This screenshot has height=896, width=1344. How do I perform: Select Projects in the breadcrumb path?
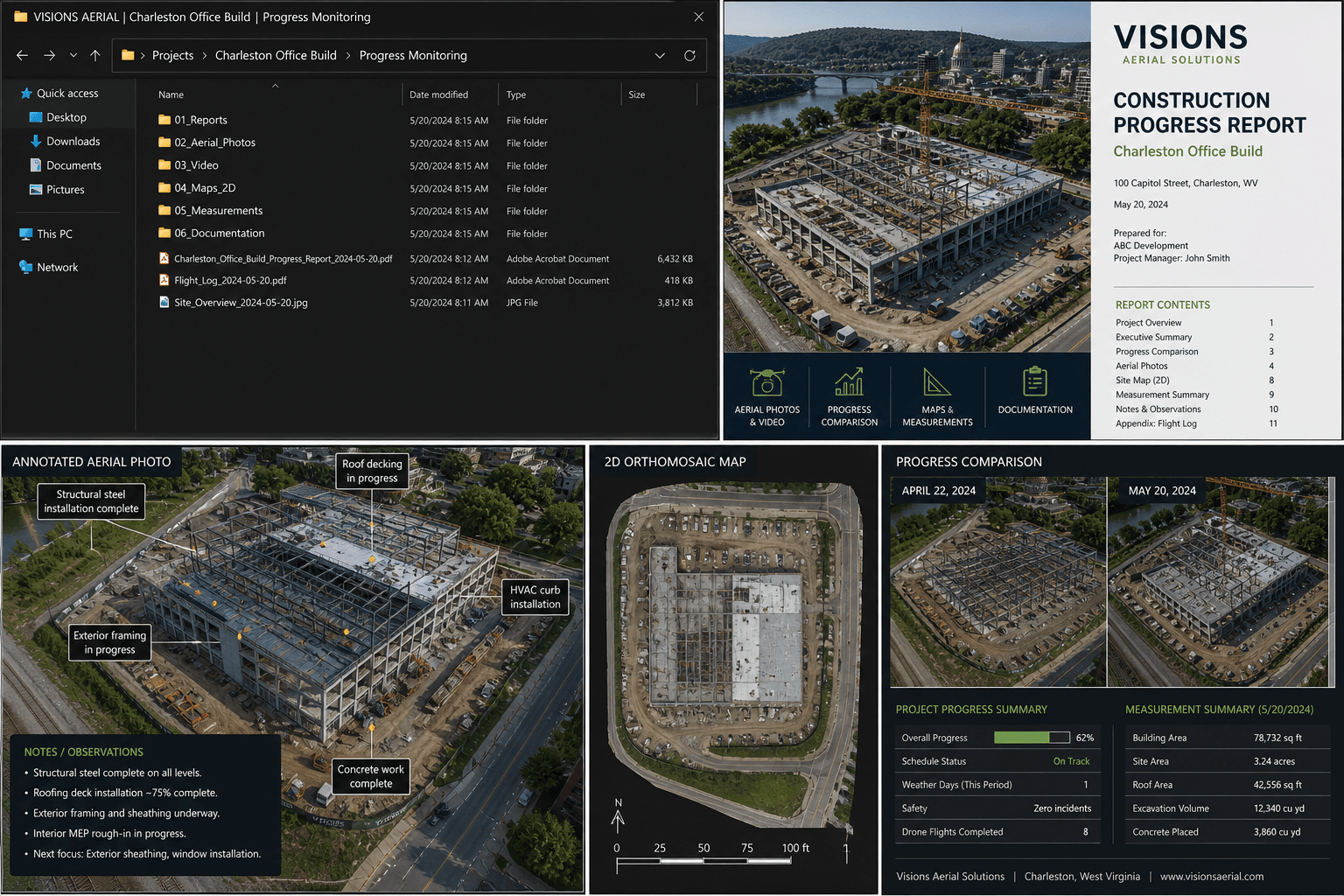tap(173, 55)
